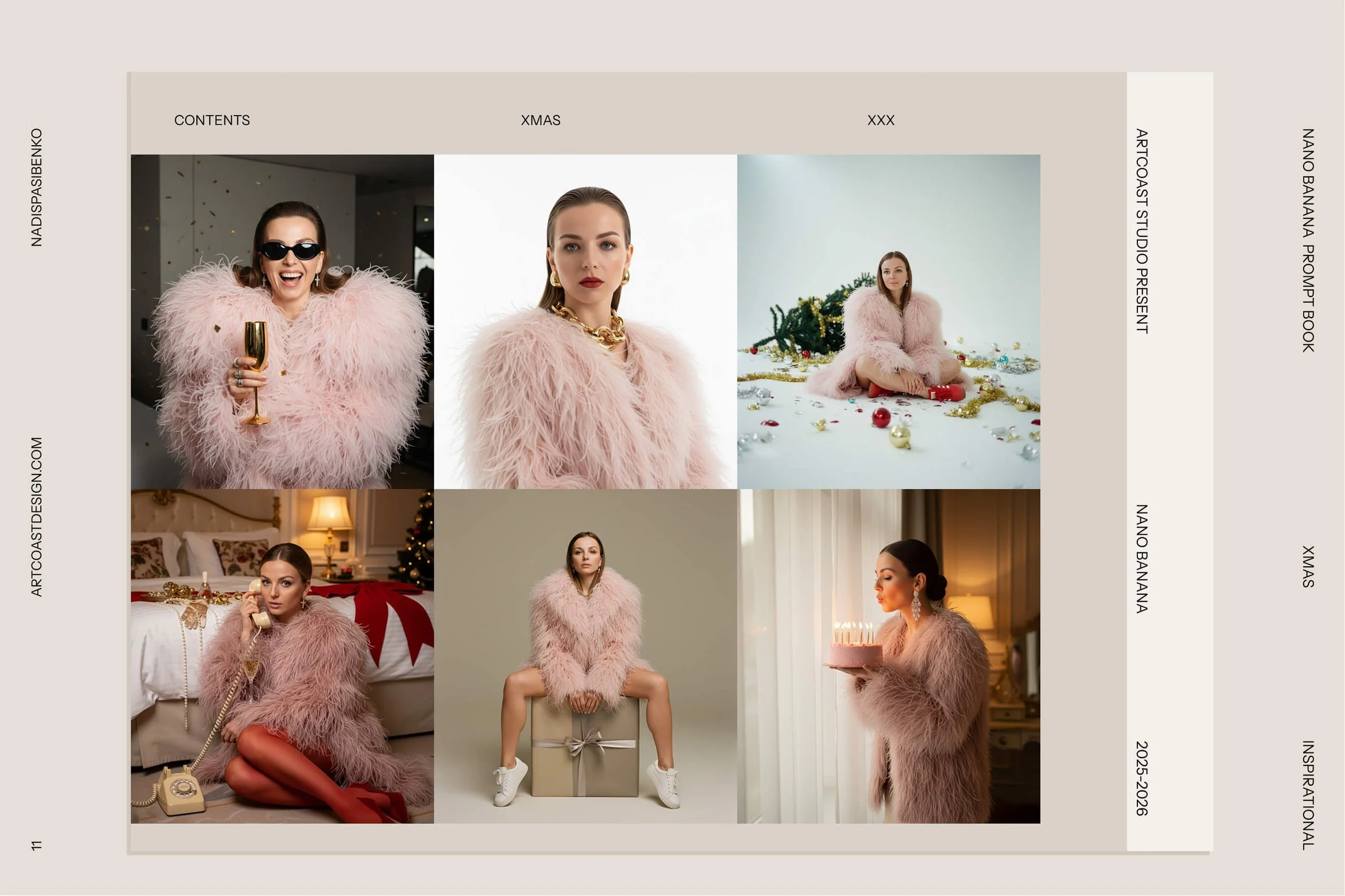Viewport: 1345px width, 896px height.
Task: Select the XMAS column heading
Action: [x=540, y=120]
